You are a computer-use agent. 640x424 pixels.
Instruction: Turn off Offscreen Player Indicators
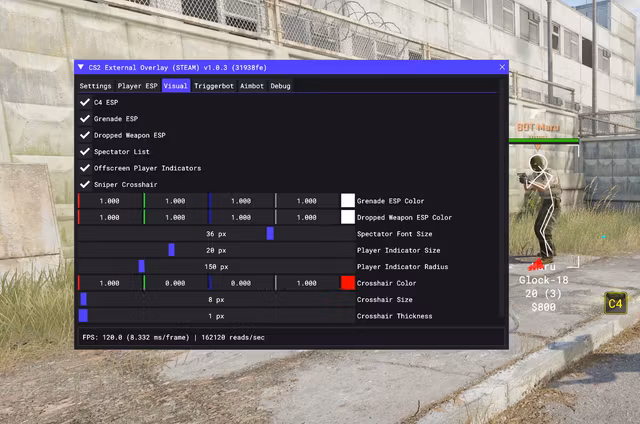point(85,168)
